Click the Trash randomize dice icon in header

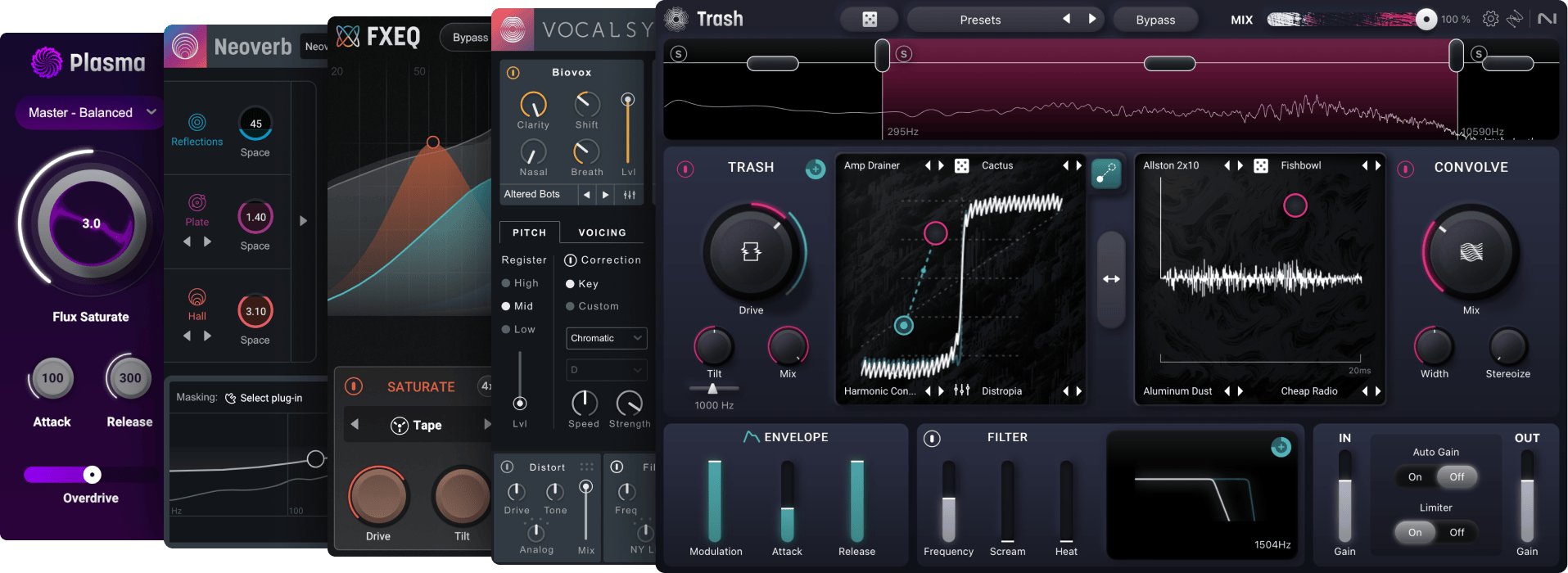tap(870, 20)
